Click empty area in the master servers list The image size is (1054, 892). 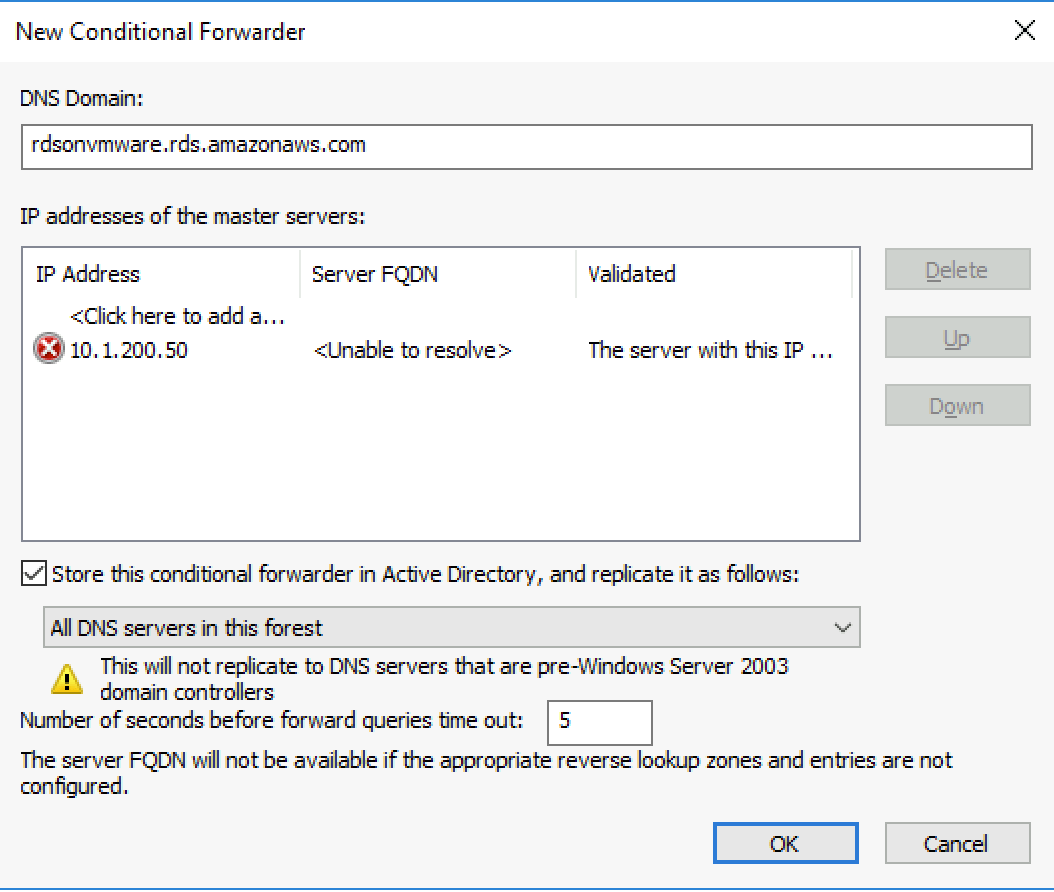[440, 460]
